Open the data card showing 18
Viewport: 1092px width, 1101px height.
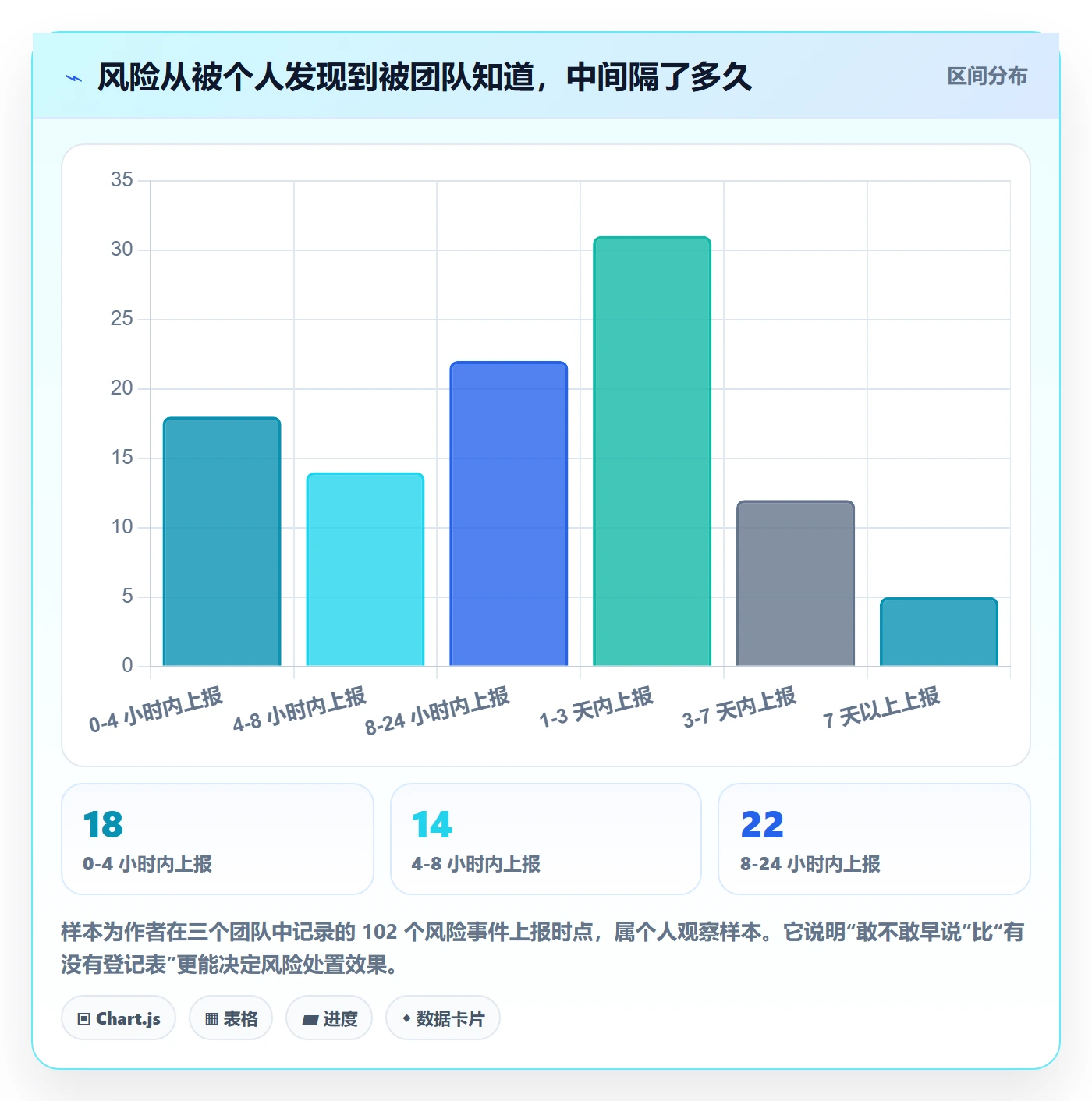[218, 839]
